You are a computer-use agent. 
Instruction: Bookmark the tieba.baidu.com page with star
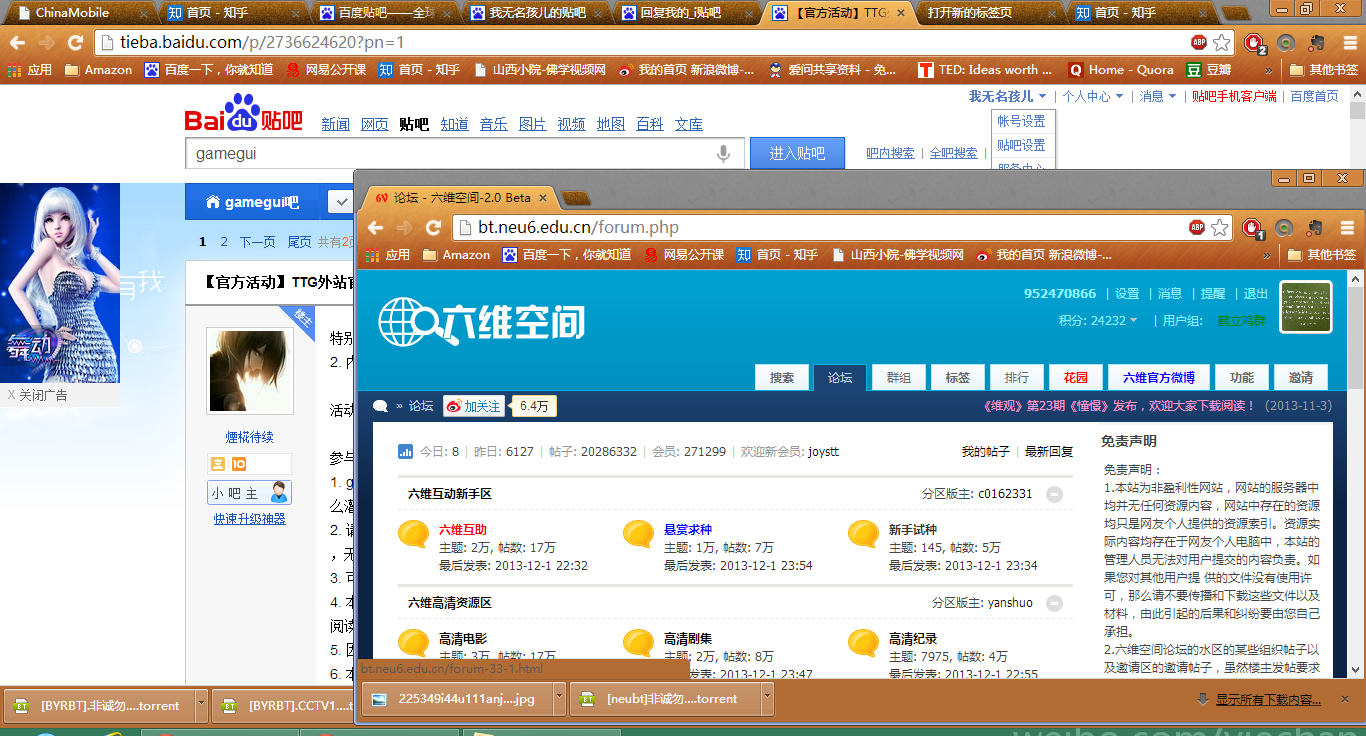pyautogui.click(x=1221, y=43)
